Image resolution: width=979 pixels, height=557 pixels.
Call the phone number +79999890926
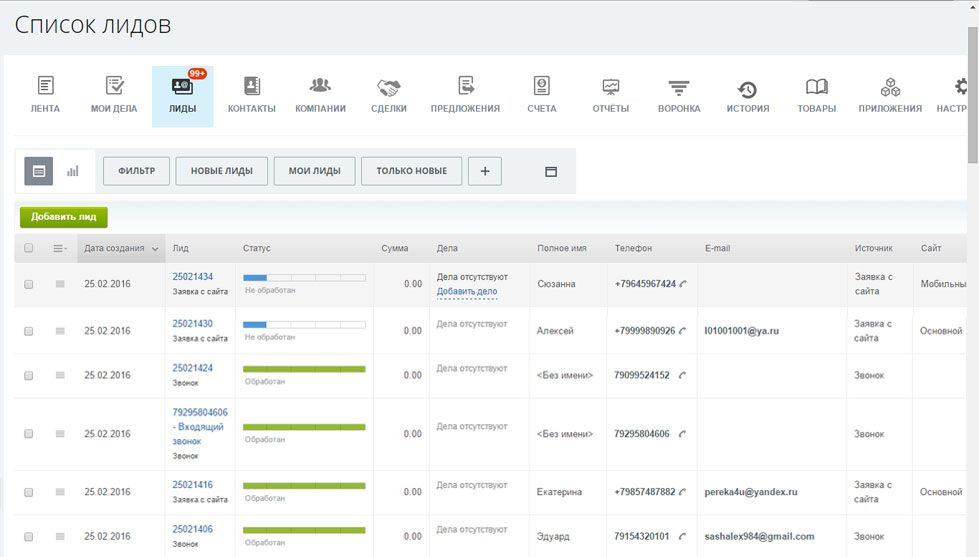coord(682,331)
